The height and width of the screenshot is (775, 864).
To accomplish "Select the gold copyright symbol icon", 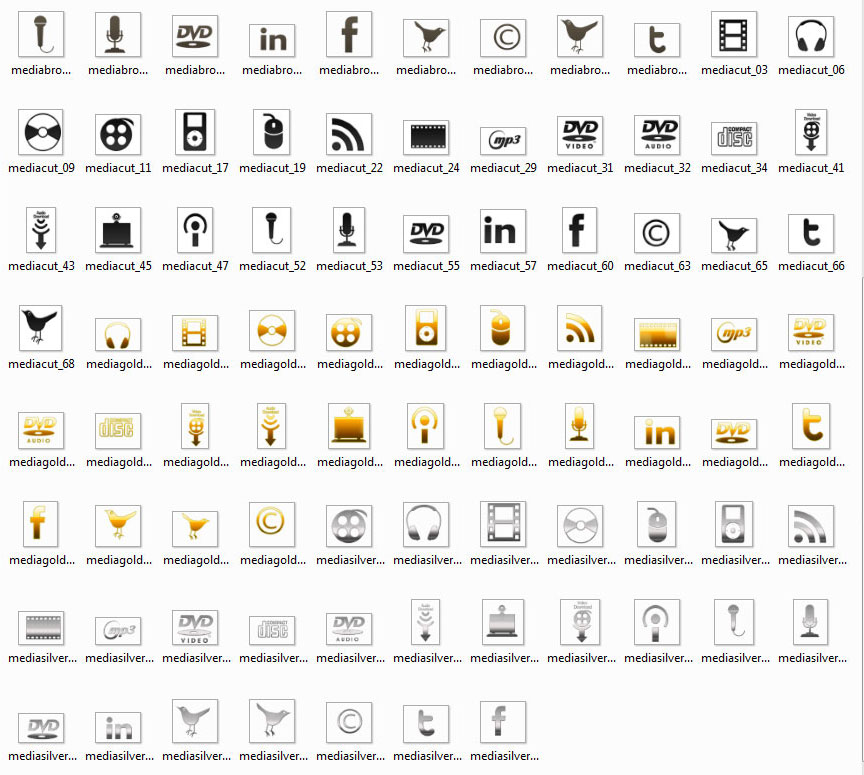I will (x=272, y=524).
